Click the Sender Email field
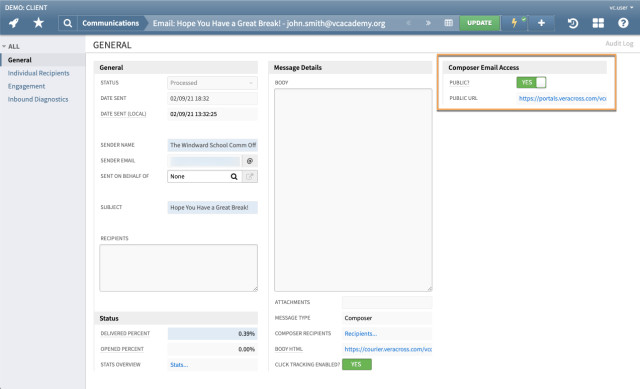 (204, 161)
